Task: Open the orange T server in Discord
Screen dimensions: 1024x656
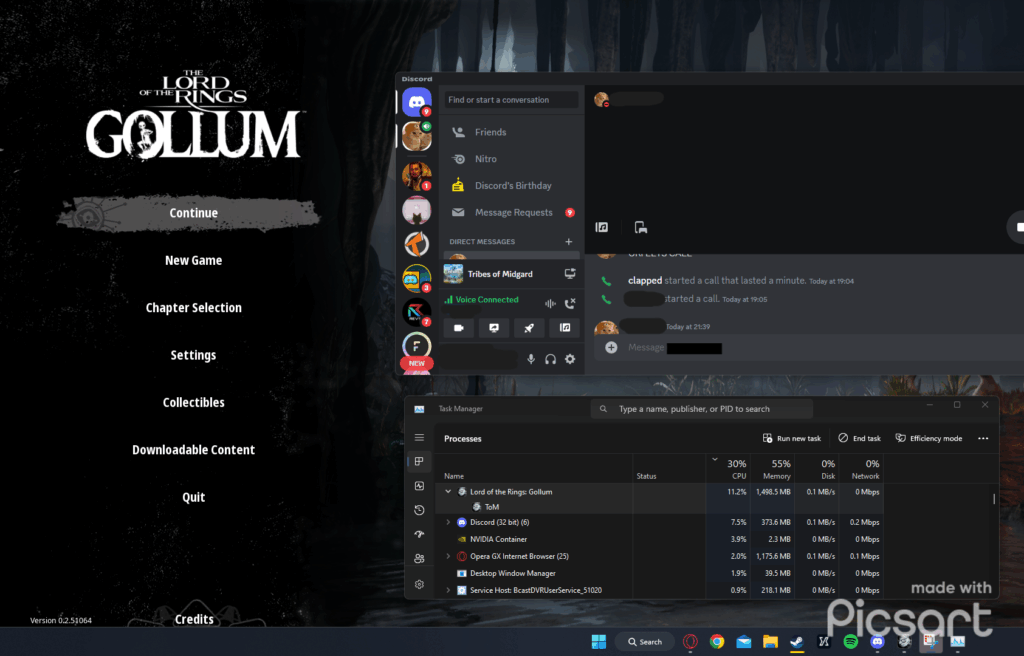Action: click(x=417, y=244)
